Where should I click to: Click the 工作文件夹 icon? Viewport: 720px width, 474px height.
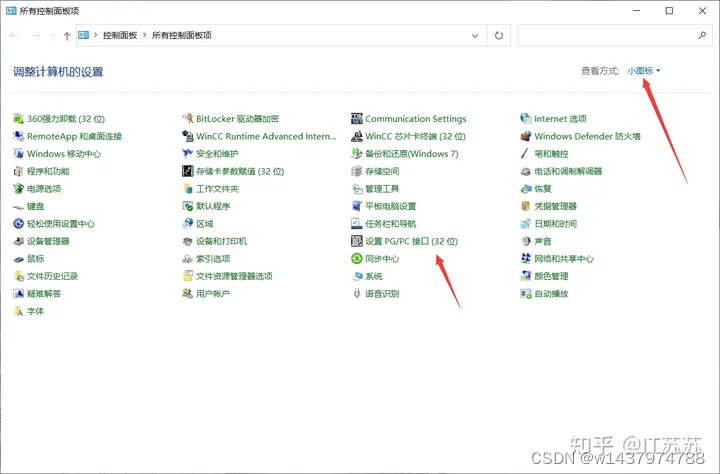(x=187, y=189)
